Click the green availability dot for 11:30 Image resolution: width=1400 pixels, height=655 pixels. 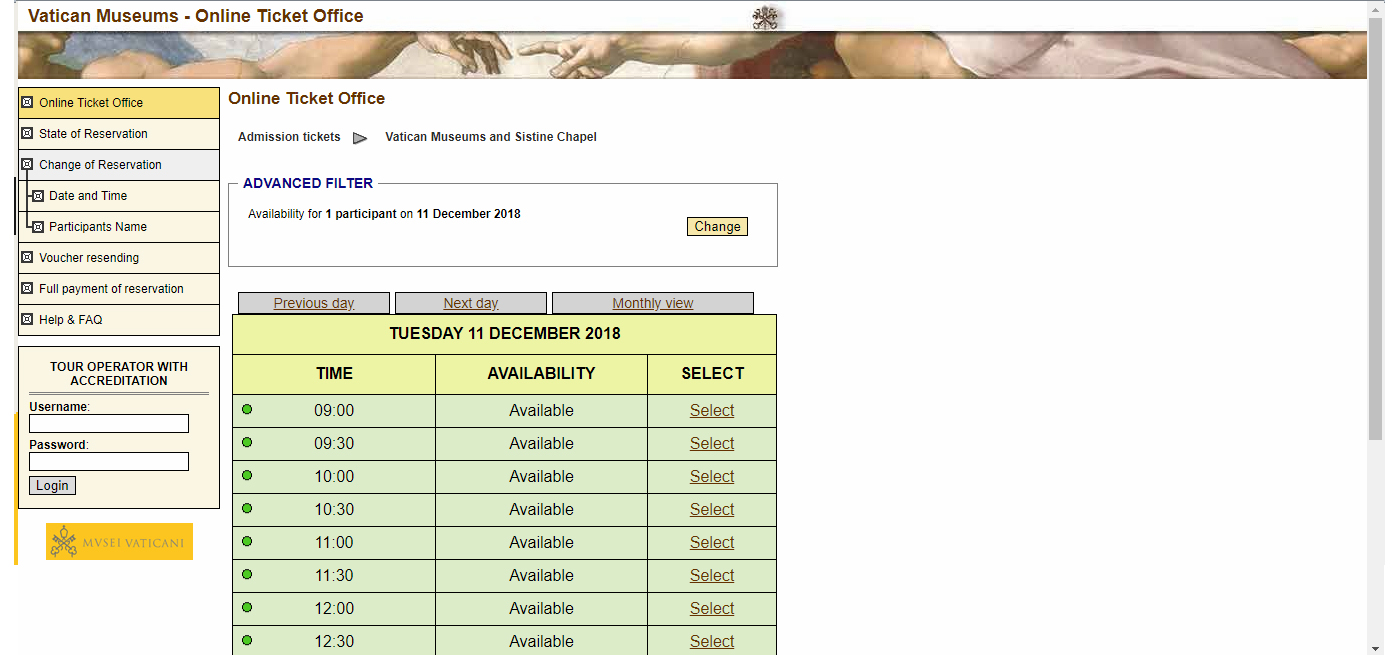coord(247,574)
